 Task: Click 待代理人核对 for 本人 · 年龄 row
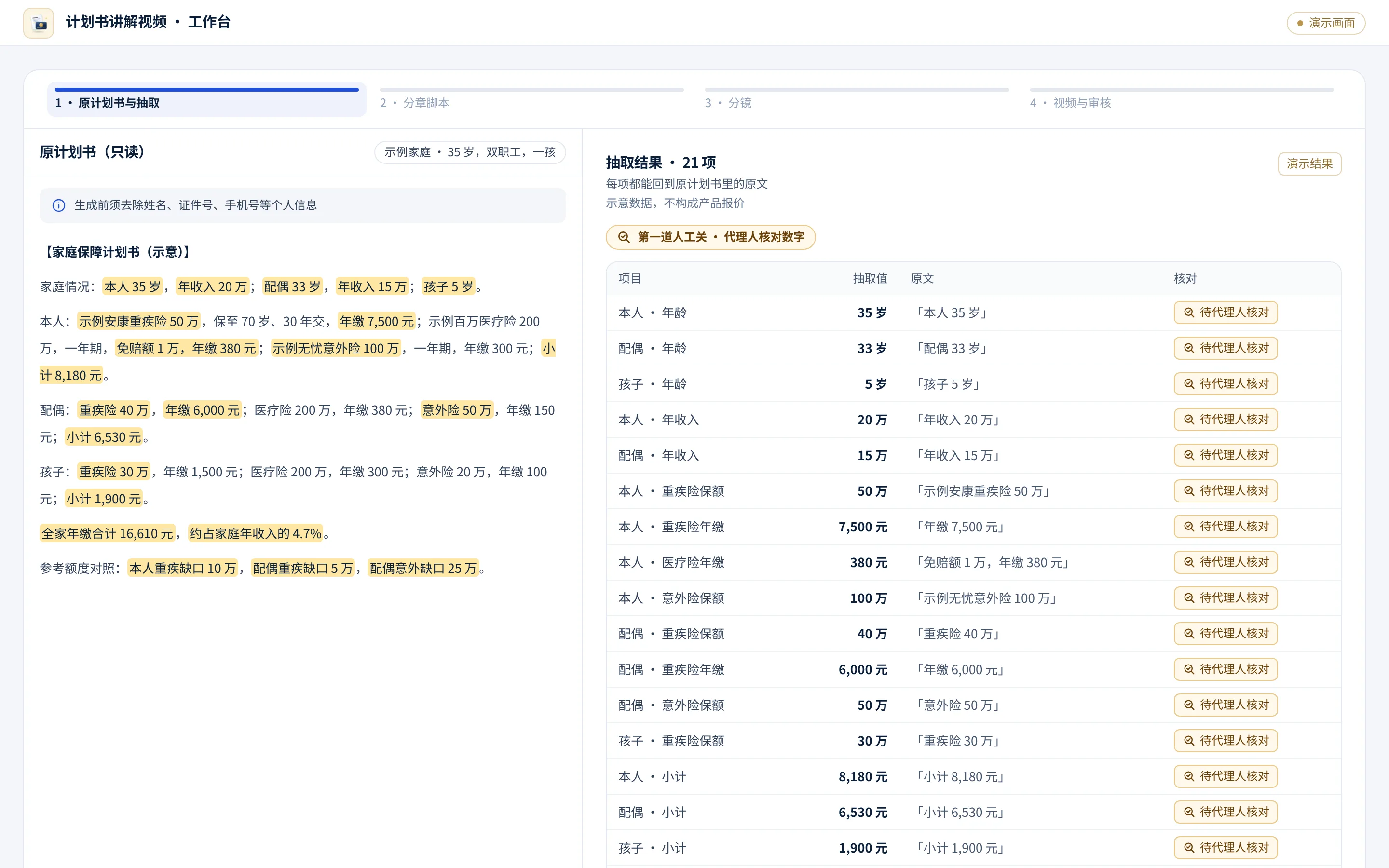coord(1226,312)
